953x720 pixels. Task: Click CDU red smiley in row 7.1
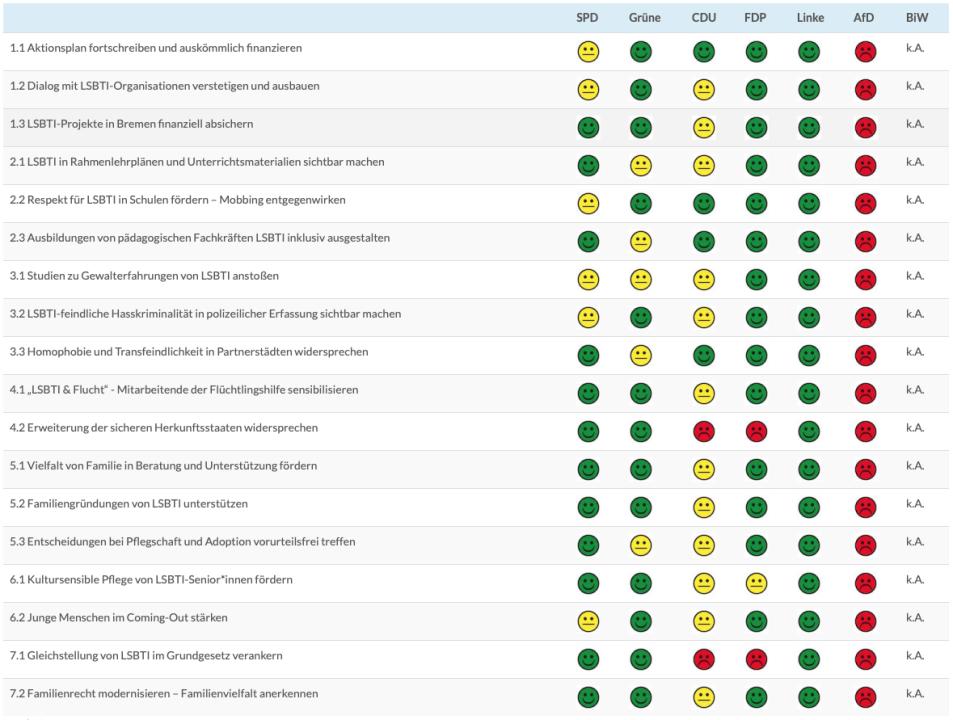[x=703, y=659]
